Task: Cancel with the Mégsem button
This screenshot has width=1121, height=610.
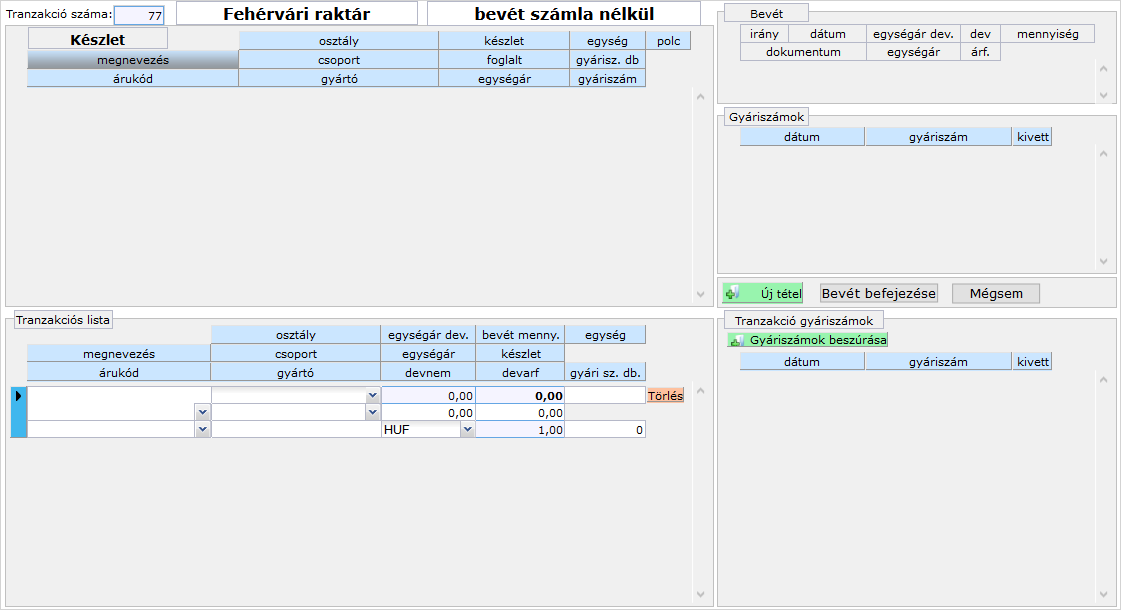Action: coord(995,293)
